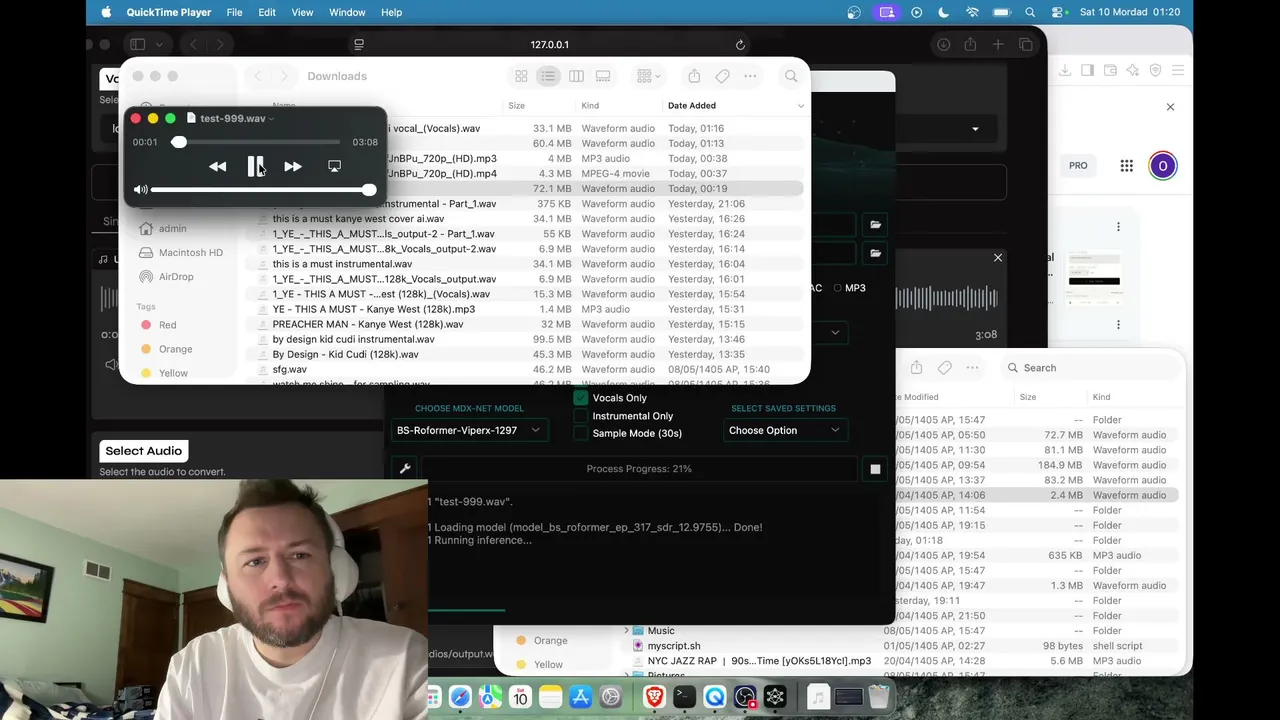Click the Search field in the rear Finder window

(x=1090, y=368)
